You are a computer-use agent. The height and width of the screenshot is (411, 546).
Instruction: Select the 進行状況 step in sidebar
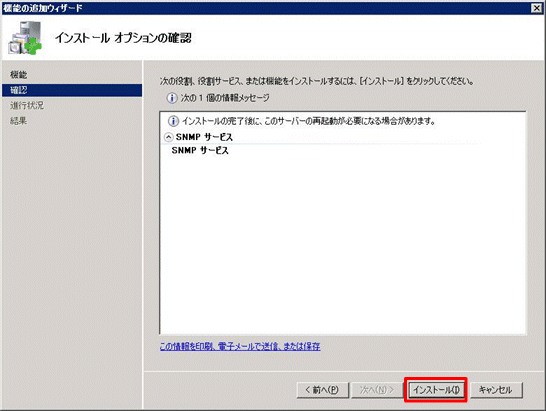point(27,105)
